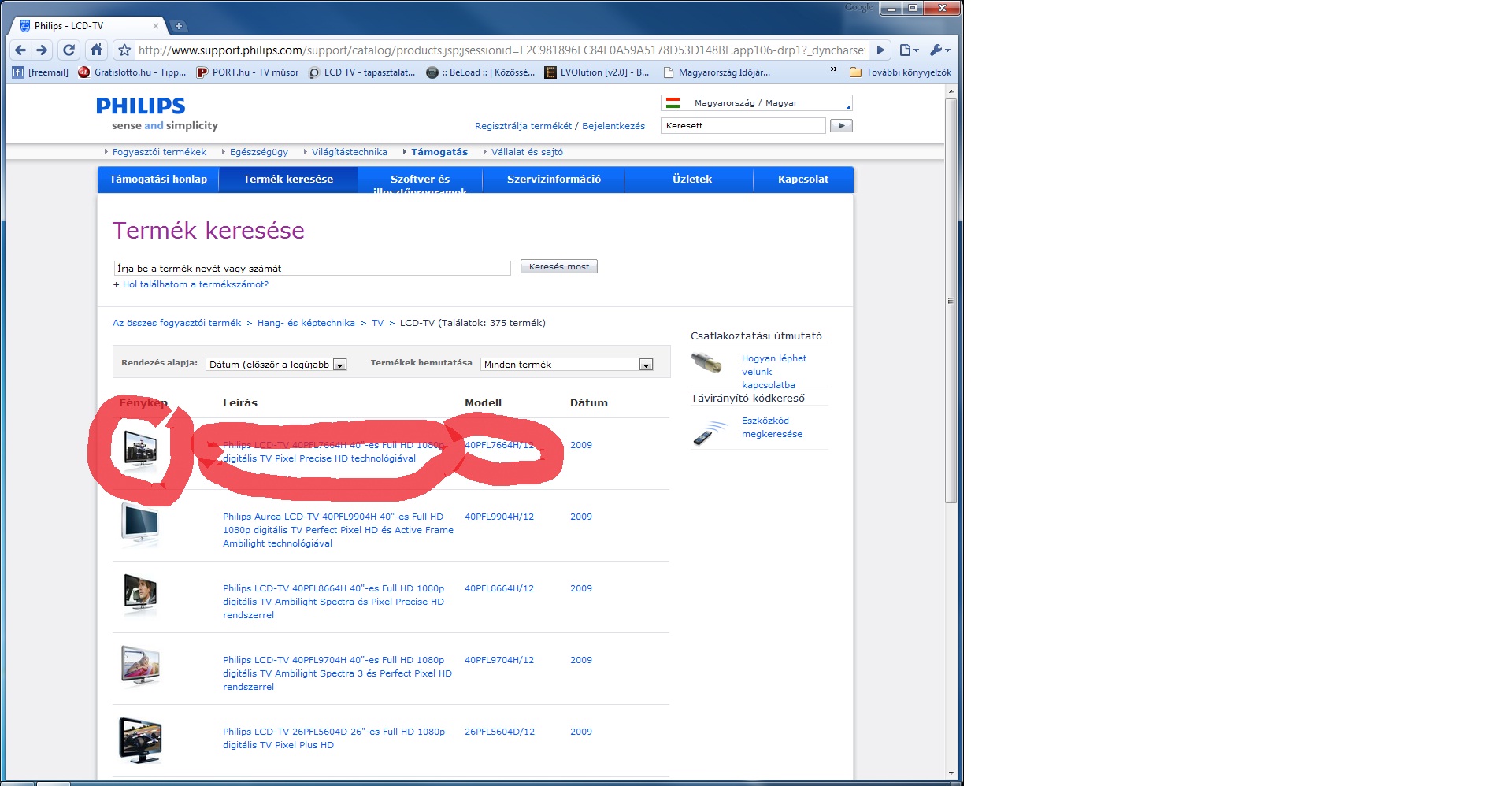The image size is (1512, 786).
Task: Click the page vertical scrollbar thumb
Action: (951, 300)
